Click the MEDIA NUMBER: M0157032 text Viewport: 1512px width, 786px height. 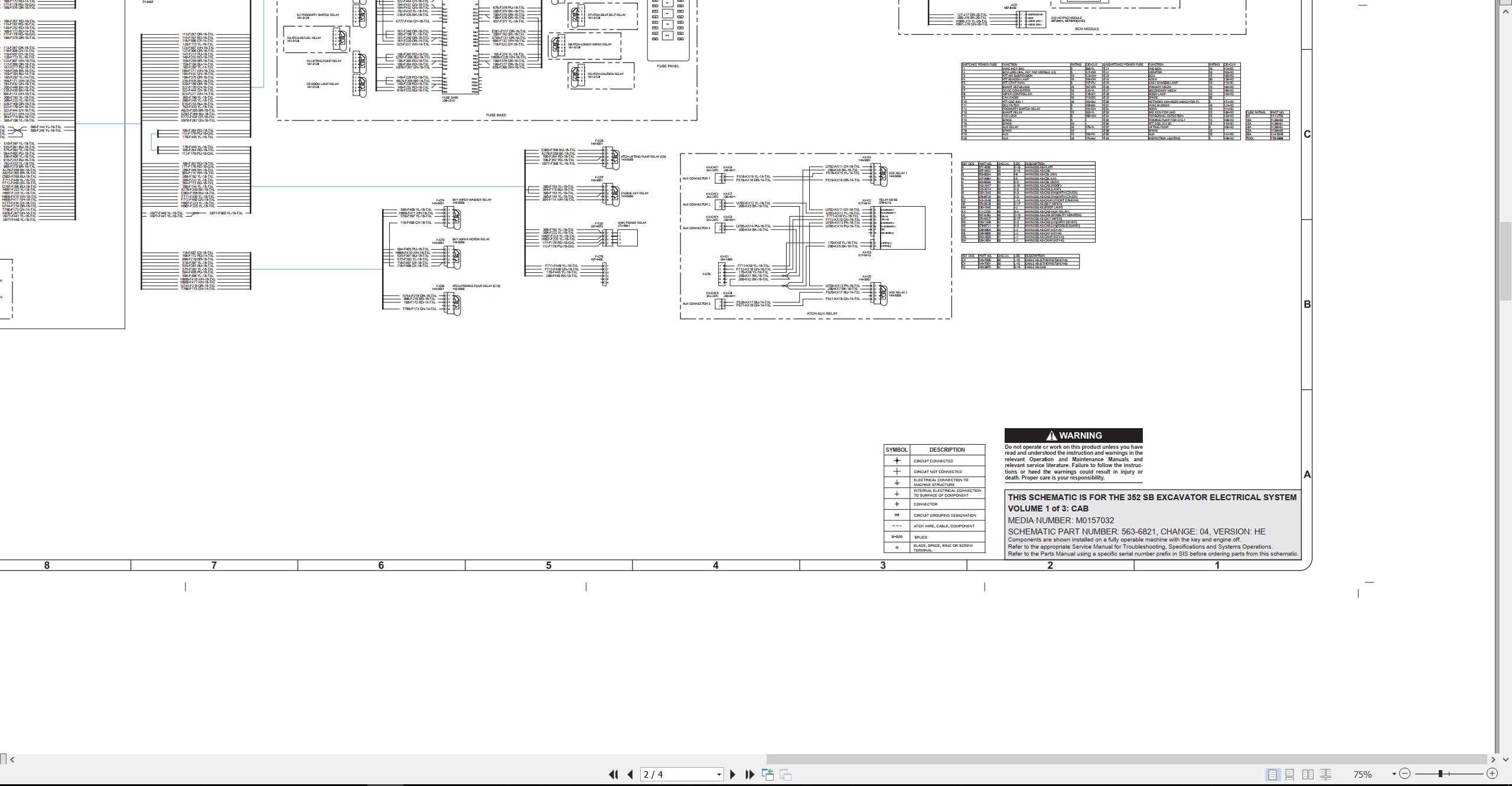1061,520
